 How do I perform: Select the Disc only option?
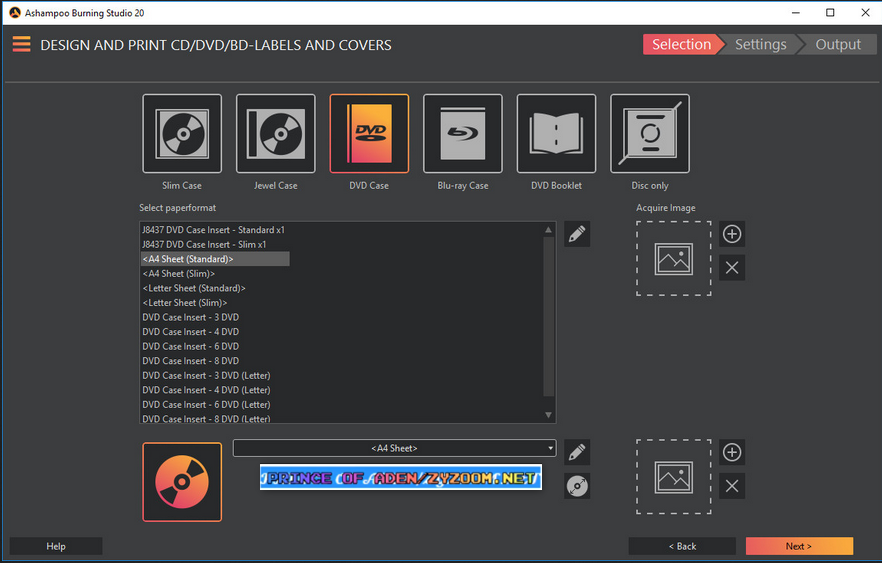650,134
